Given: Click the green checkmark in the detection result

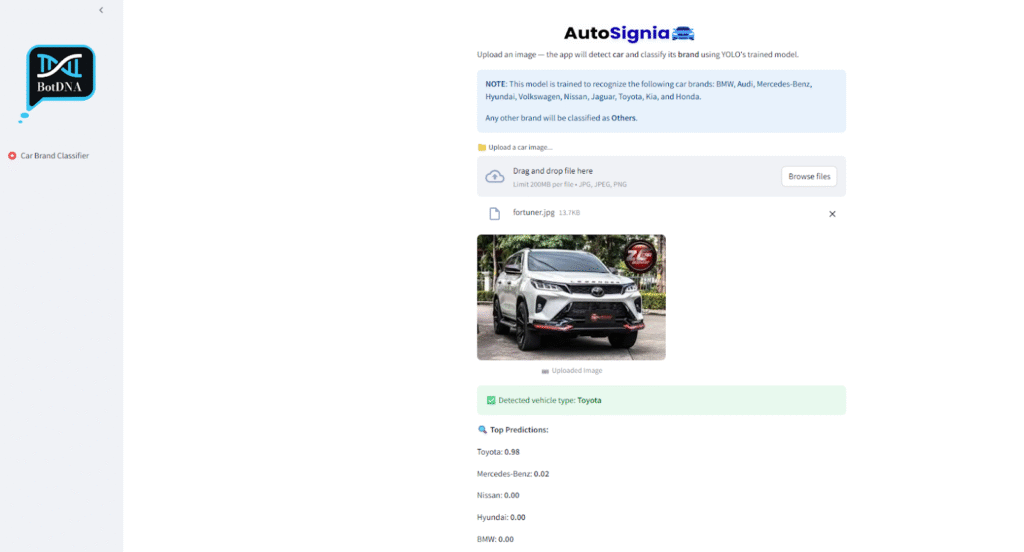Looking at the screenshot, I should pyautogui.click(x=491, y=400).
